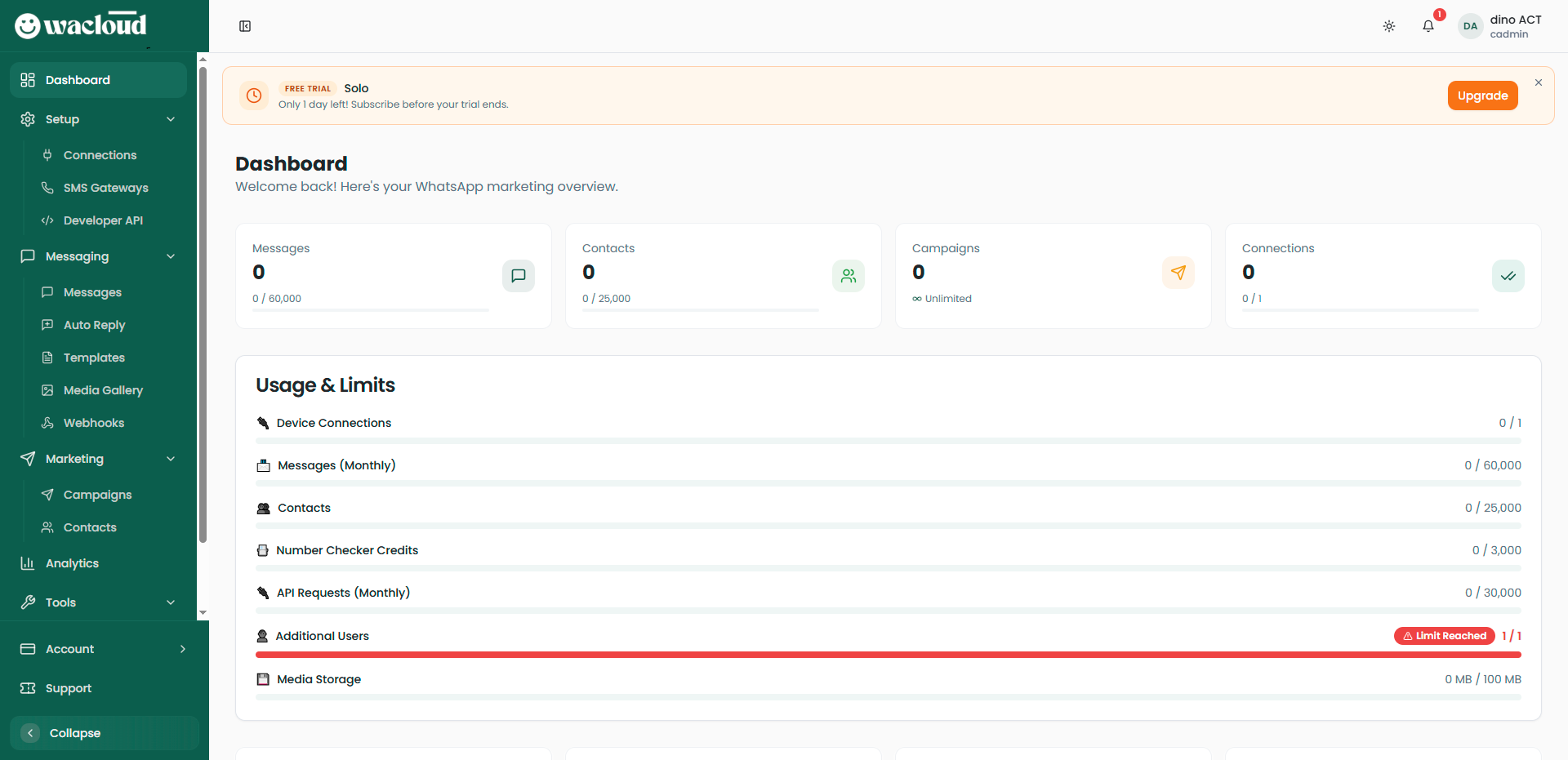1568x760 pixels.
Task: Click the Connections card double-check icon
Action: (1508, 276)
